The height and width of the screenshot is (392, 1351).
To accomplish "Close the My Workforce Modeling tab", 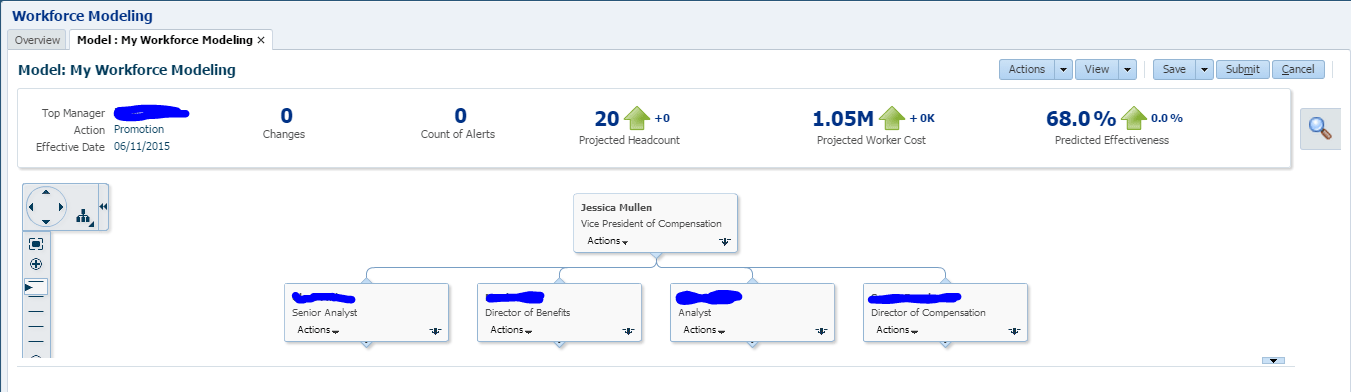I will pyautogui.click(x=261, y=40).
